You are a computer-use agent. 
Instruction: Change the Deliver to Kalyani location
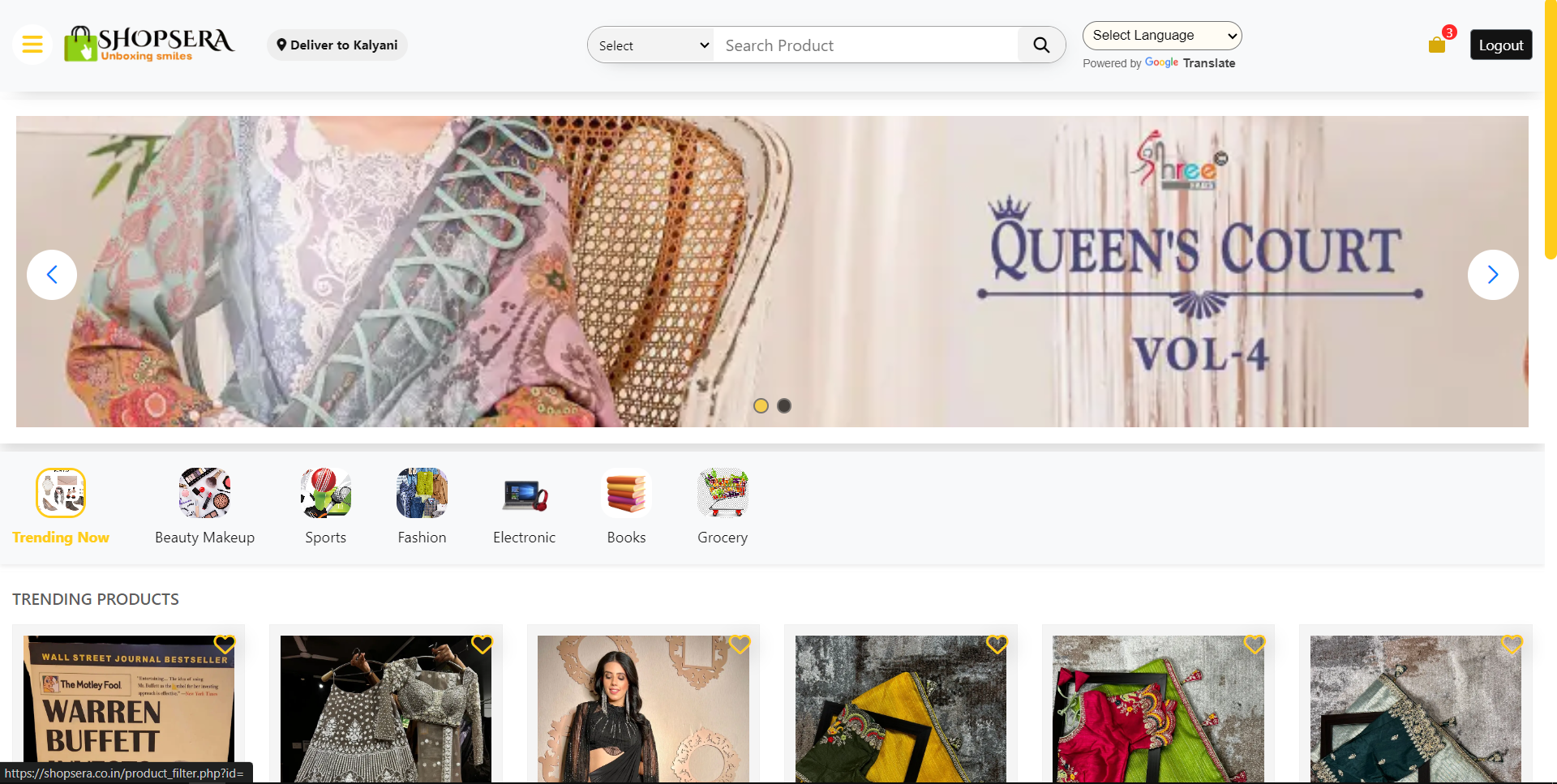click(337, 45)
